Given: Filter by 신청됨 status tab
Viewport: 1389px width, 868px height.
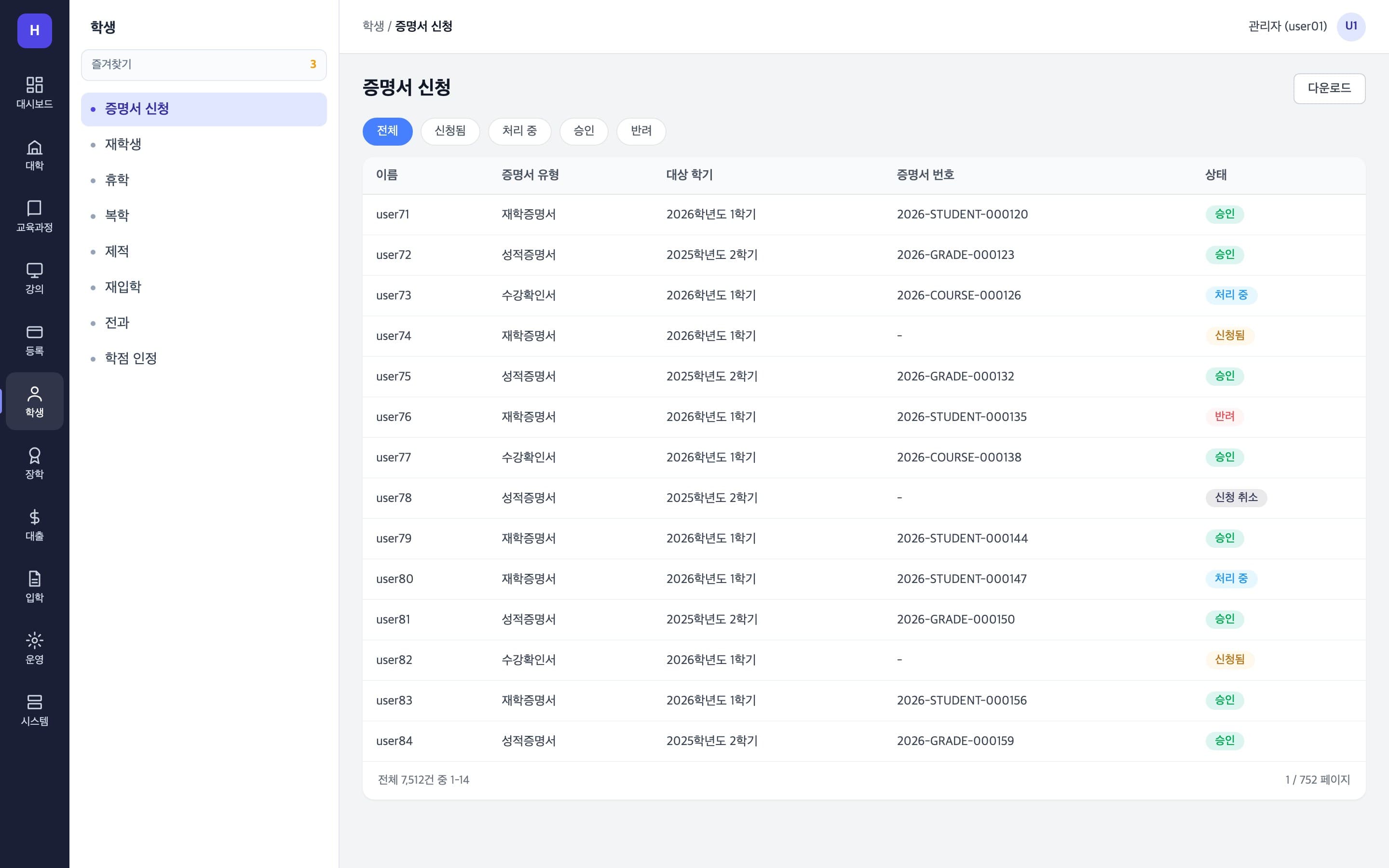Looking at the screenshot, I should (x=450, y=131).
